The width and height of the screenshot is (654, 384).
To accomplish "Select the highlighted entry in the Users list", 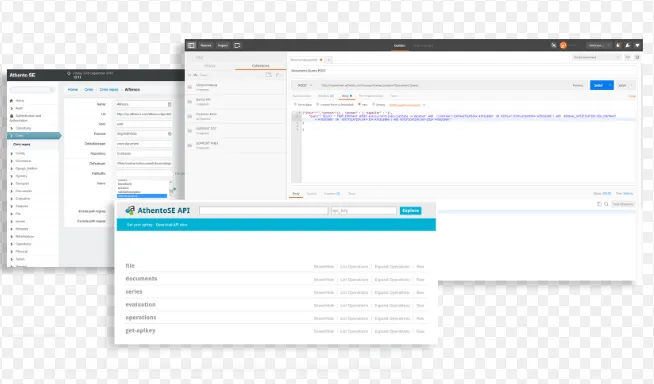I will pyautogui.click(x=142, y=196).
